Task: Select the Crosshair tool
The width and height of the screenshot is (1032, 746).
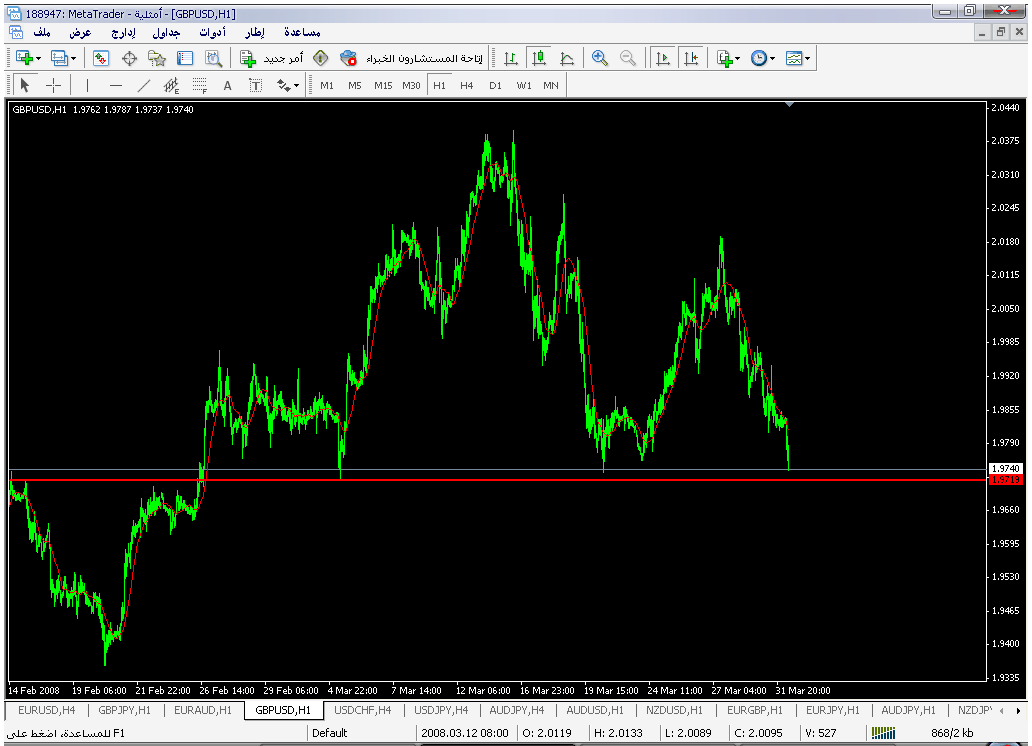Action: 54,86
